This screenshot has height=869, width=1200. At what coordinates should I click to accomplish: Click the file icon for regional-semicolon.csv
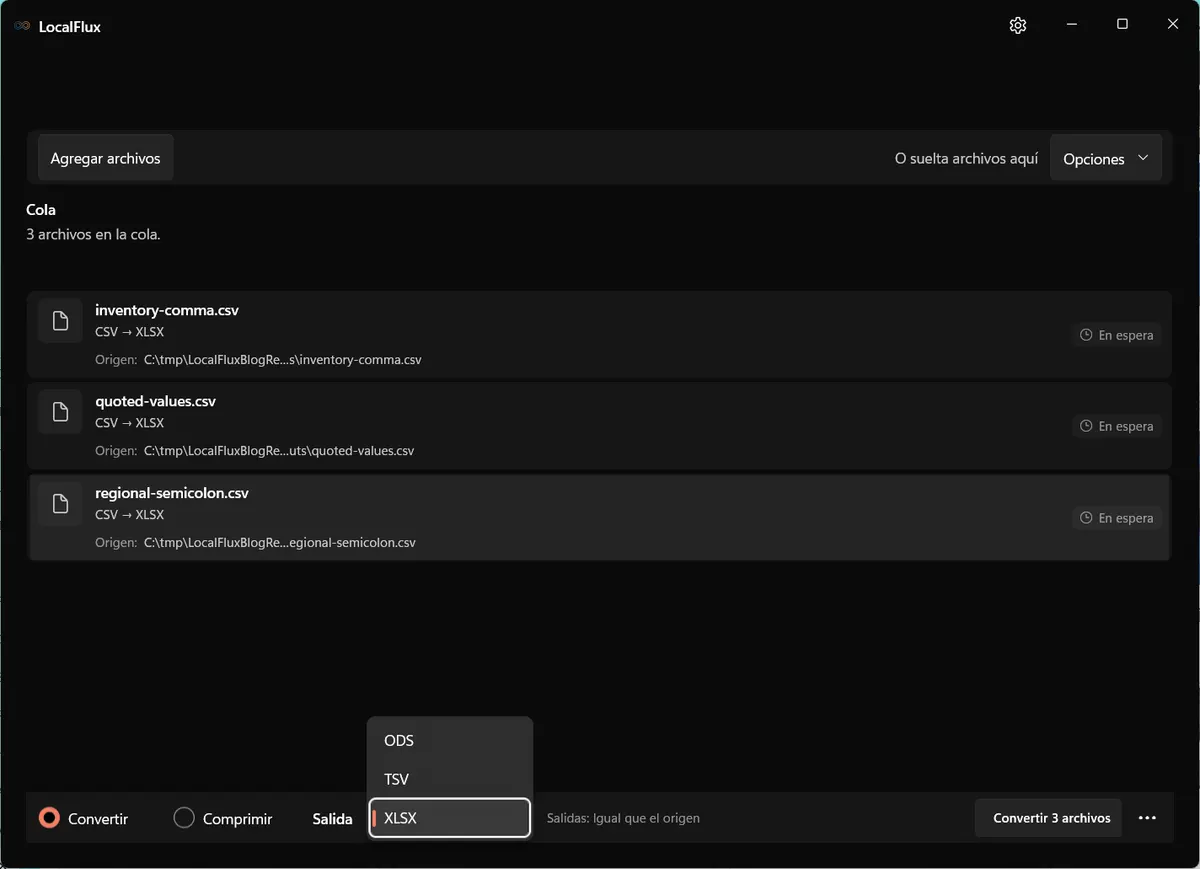coord(60,503)
